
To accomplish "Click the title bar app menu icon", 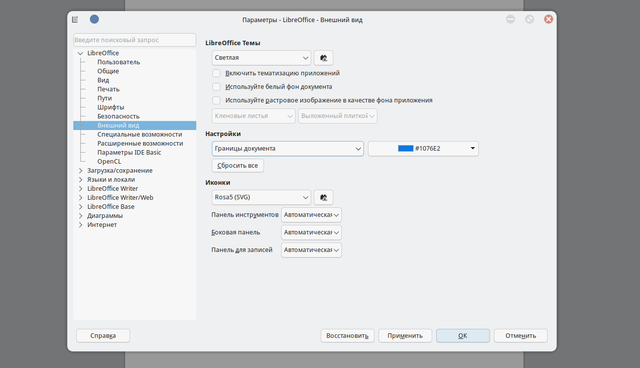I will coord(75,19).
